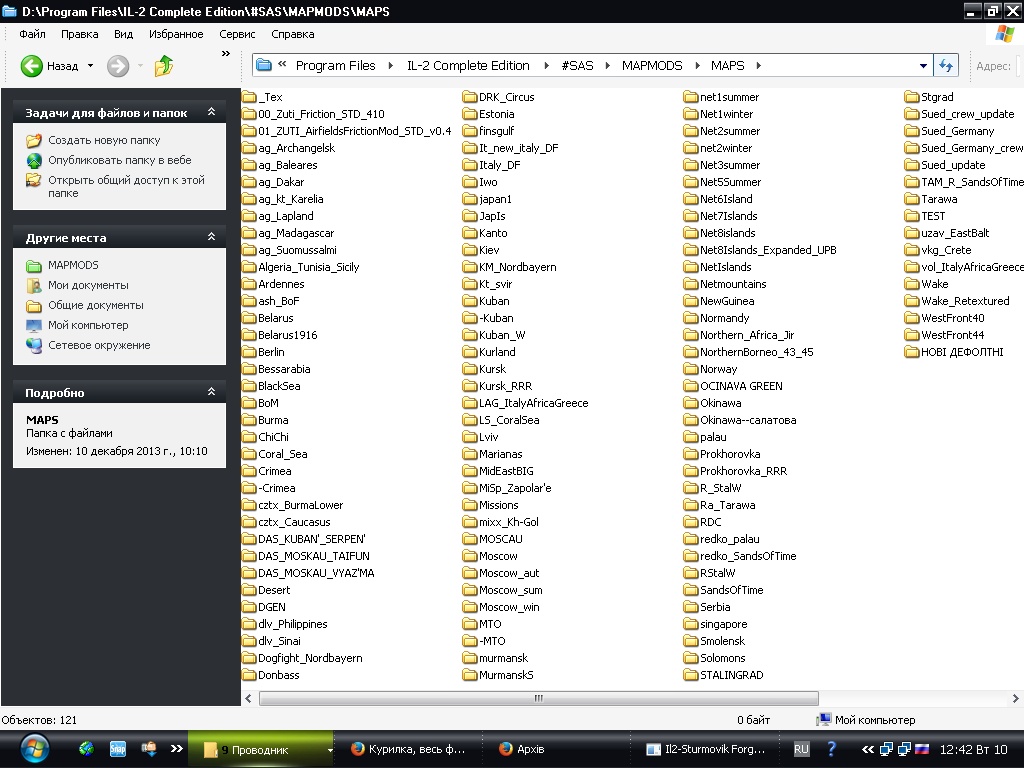
Task: Open the Правка menu
Action: pyautogui.click(x=80, y=34)
